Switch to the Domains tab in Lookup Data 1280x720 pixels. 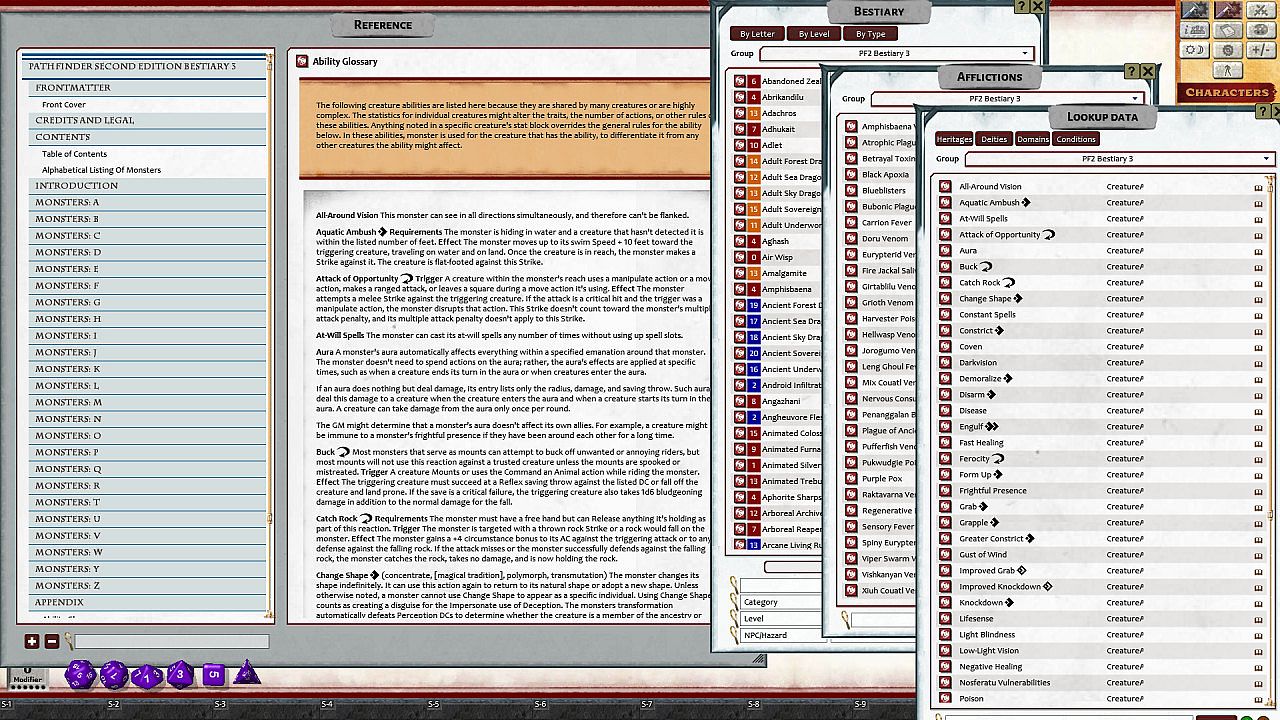tap(1033, 139)
